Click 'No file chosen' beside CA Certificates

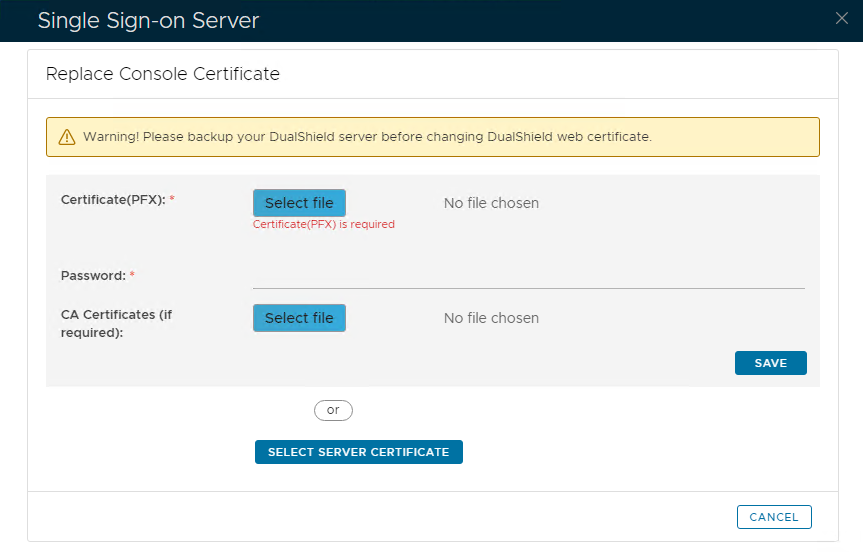[x=491, y=318]
